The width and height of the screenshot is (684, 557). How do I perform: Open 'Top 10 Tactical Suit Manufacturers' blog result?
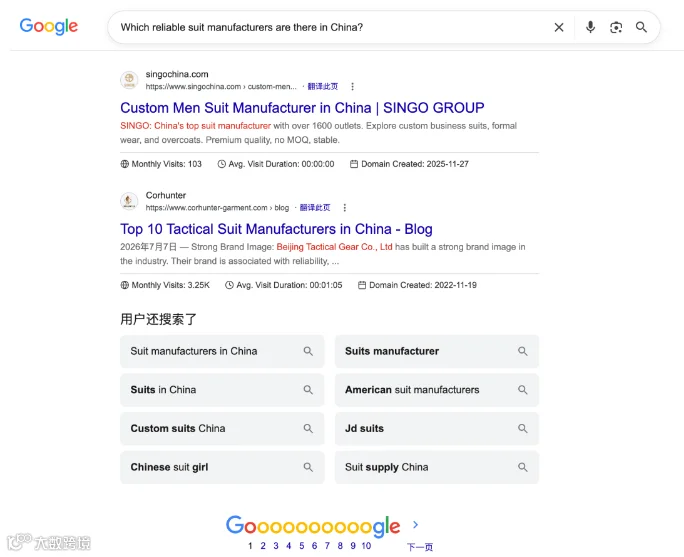coord(276,229)
